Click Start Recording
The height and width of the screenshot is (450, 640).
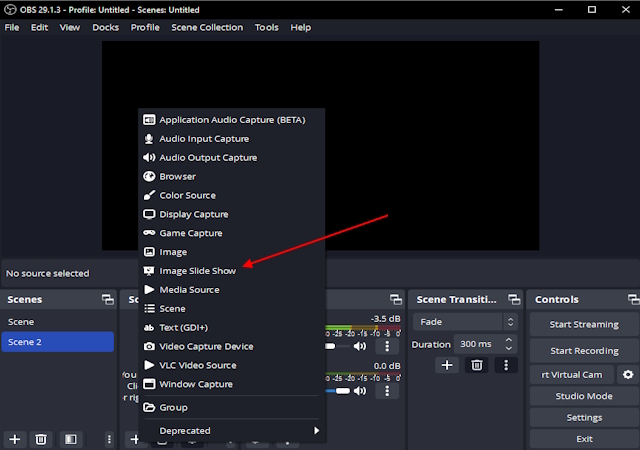point(584,351)
